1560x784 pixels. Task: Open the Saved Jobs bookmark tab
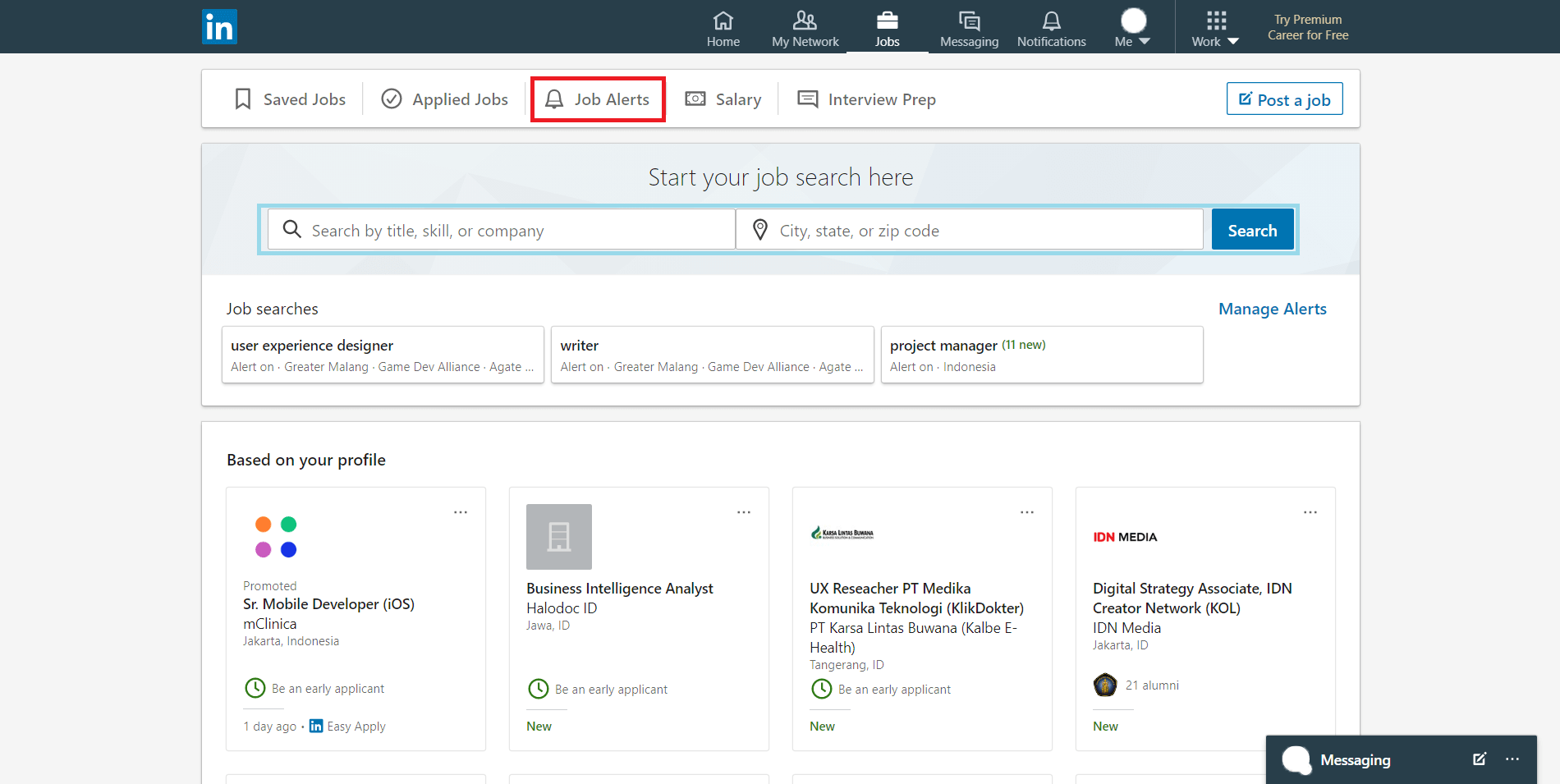(x=290, y=99)
